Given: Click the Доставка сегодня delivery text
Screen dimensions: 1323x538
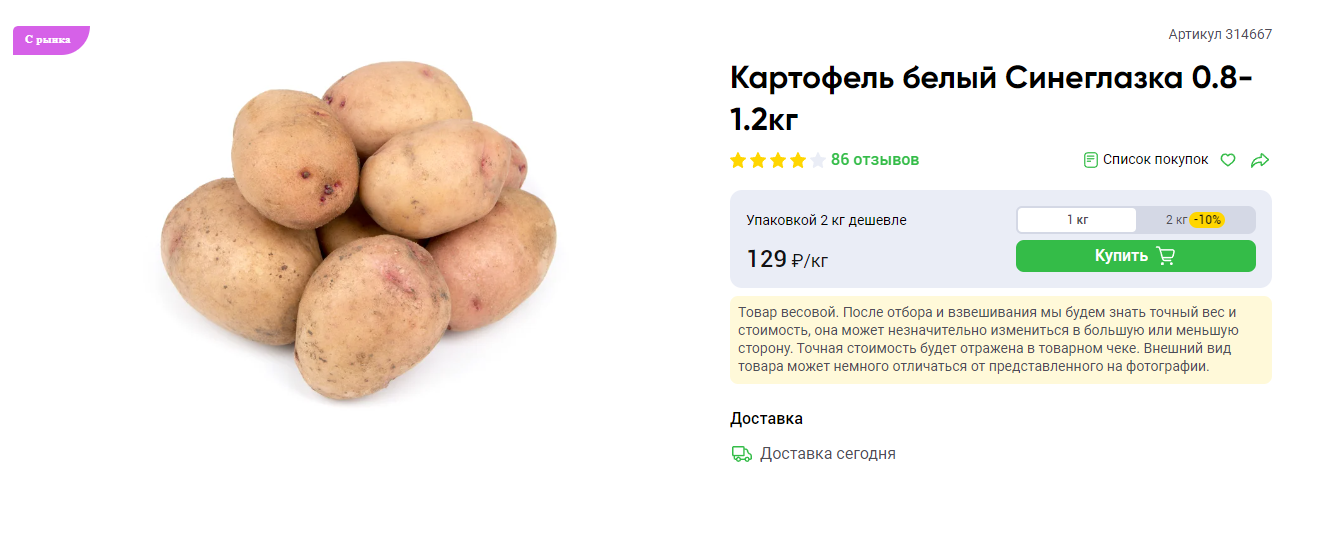Looking at the screenshot, I should (828, 454).
